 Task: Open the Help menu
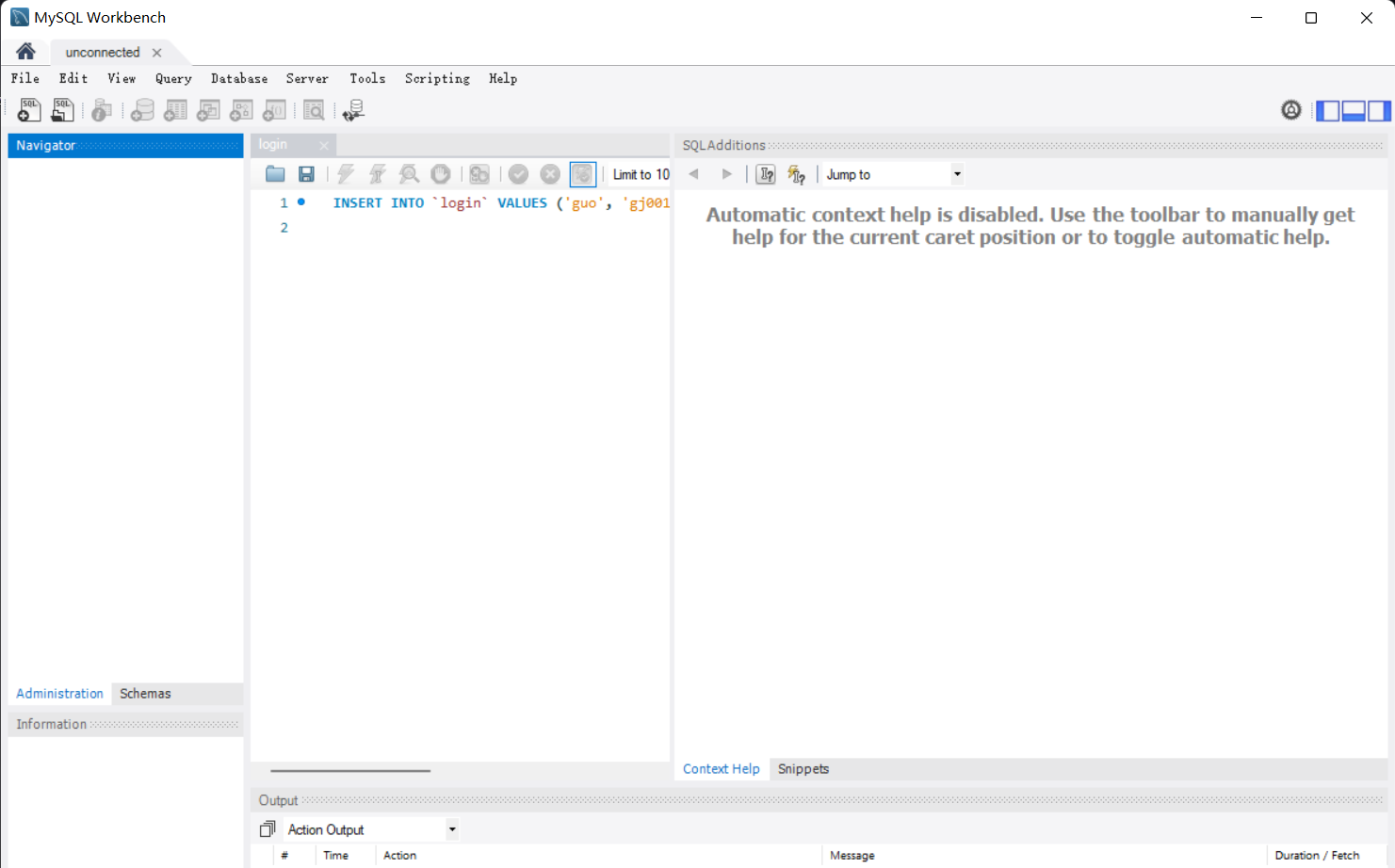(503, 78)
